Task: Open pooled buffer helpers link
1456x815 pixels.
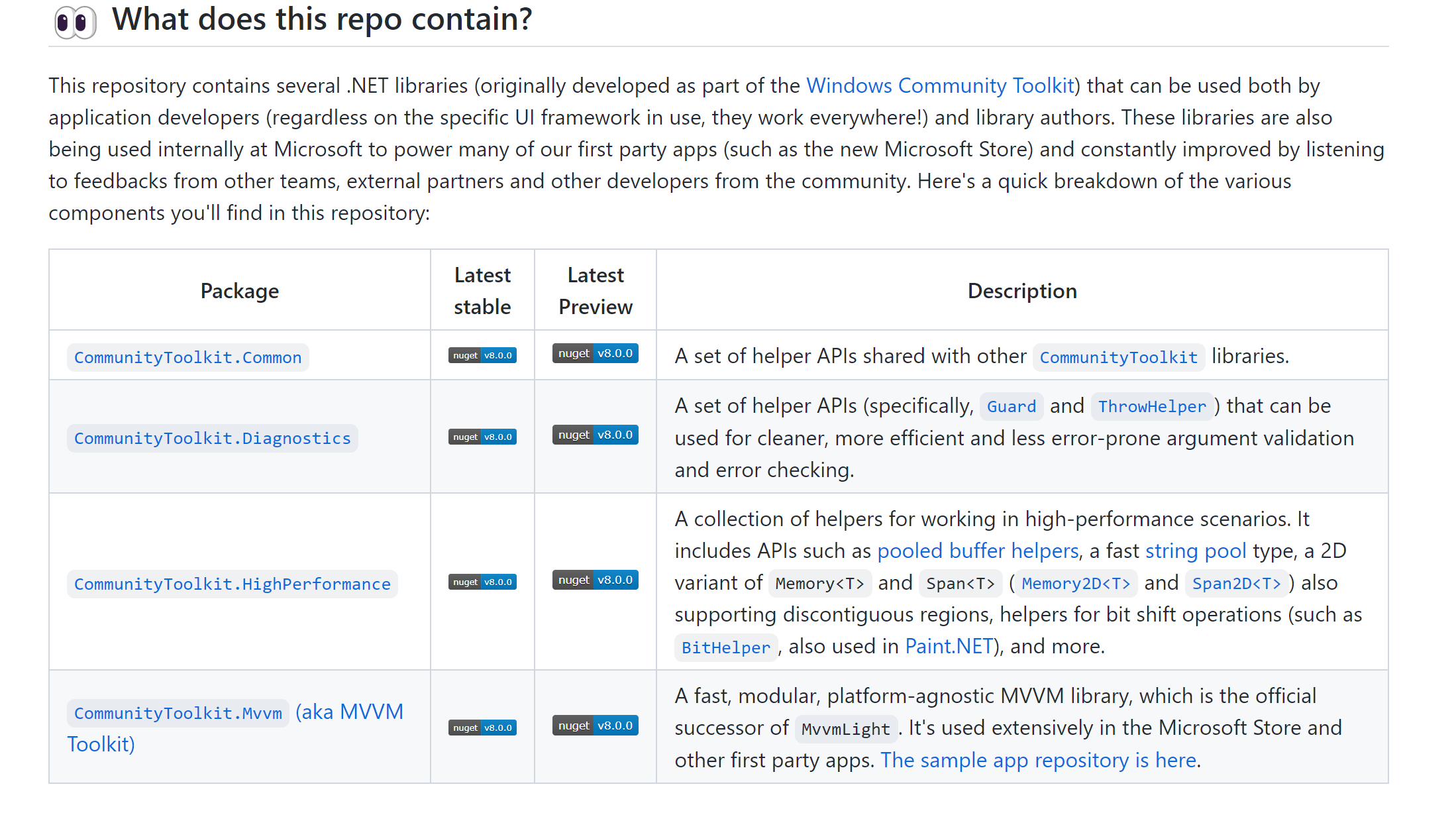Action: (978, 551)
